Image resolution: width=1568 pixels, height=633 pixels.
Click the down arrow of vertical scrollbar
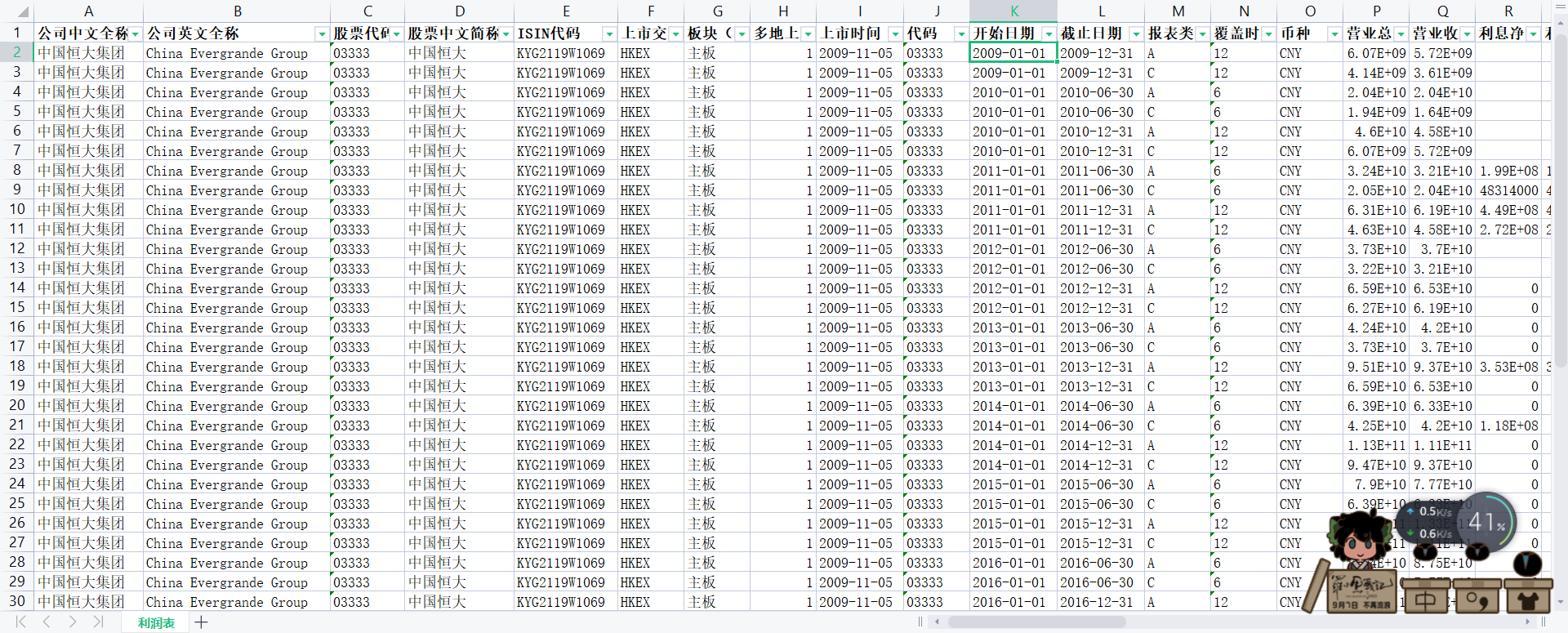(x=1559, y=602)
